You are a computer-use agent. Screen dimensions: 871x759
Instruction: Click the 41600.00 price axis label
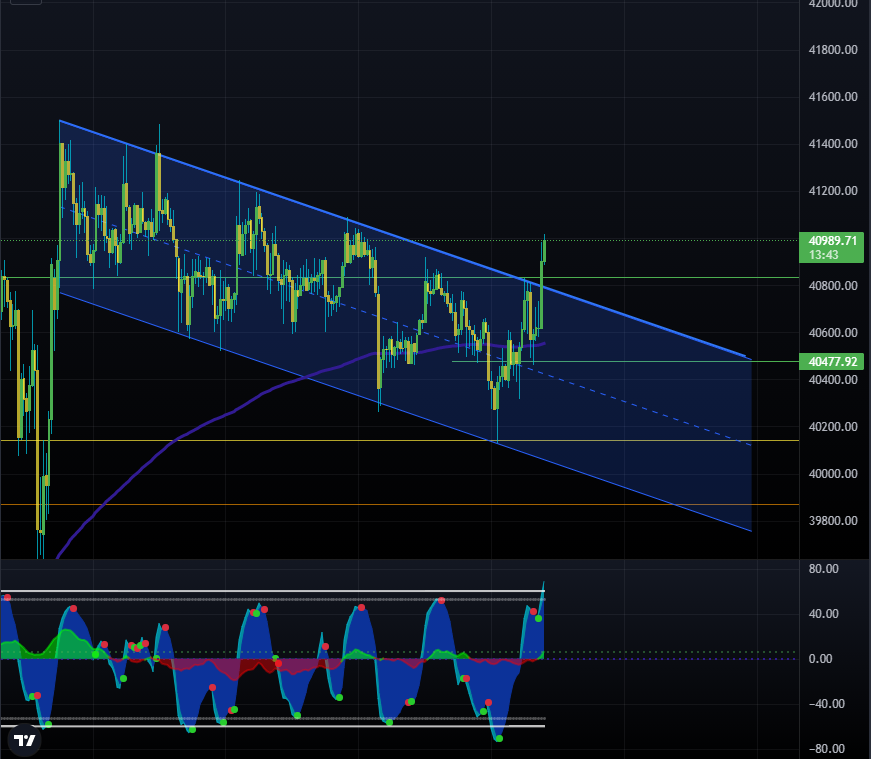click(x=833, y=97)
